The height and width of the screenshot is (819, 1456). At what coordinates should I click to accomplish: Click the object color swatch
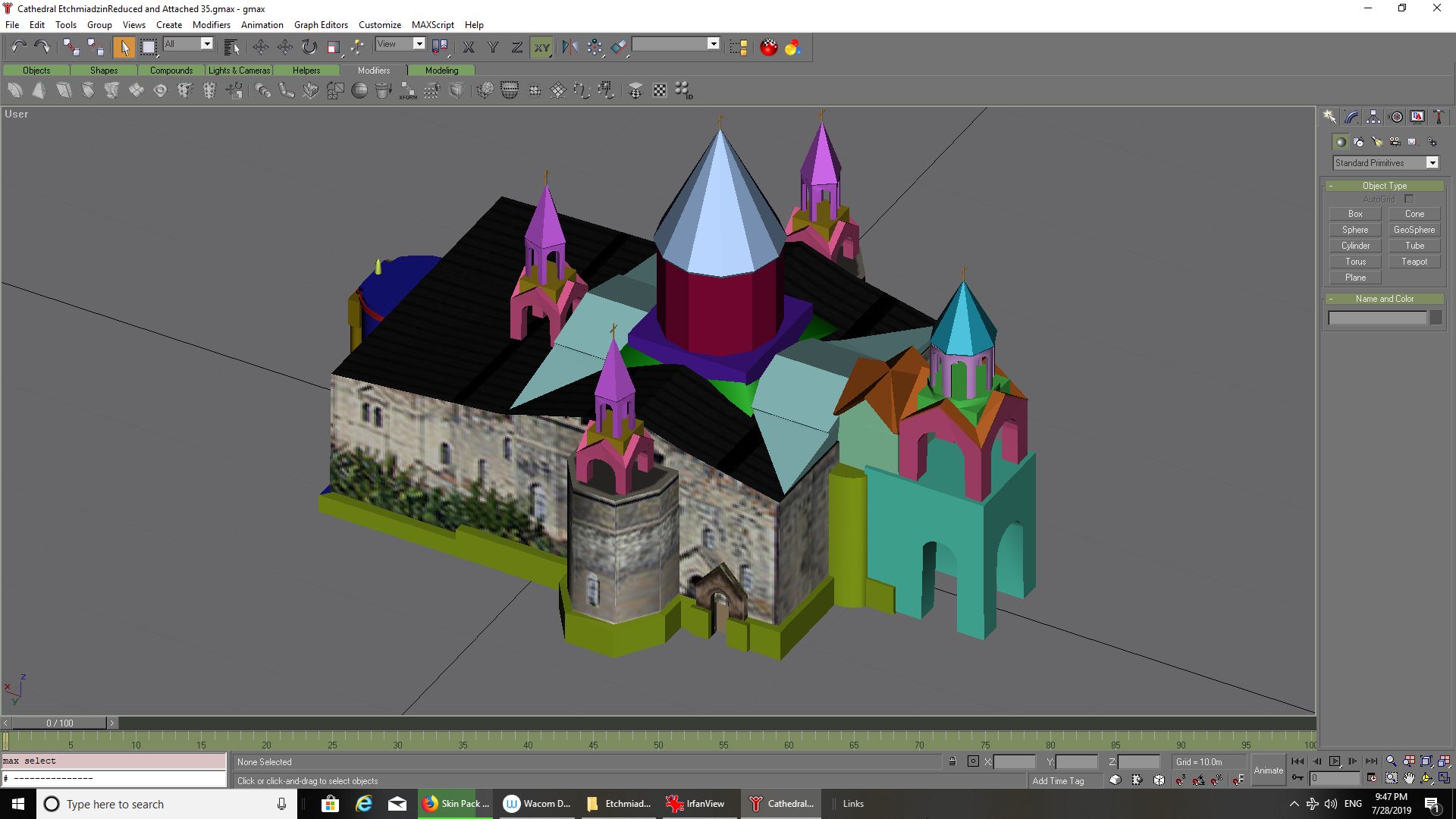tap(1436, 318)
